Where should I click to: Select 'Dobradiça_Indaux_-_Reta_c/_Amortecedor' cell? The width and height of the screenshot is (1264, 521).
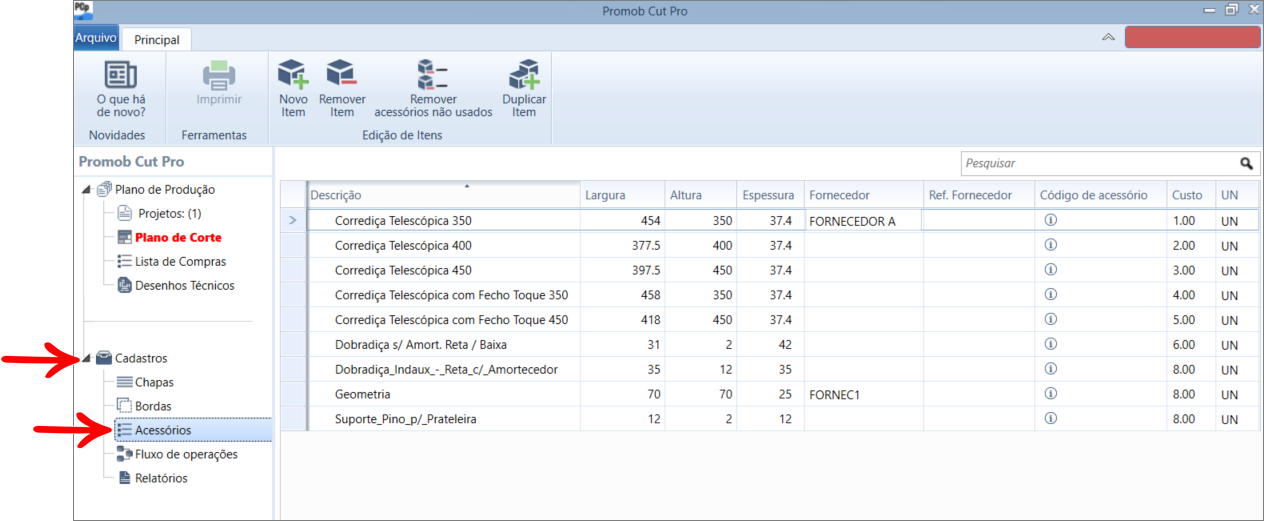pyautogui.click(x=443, y=369)
